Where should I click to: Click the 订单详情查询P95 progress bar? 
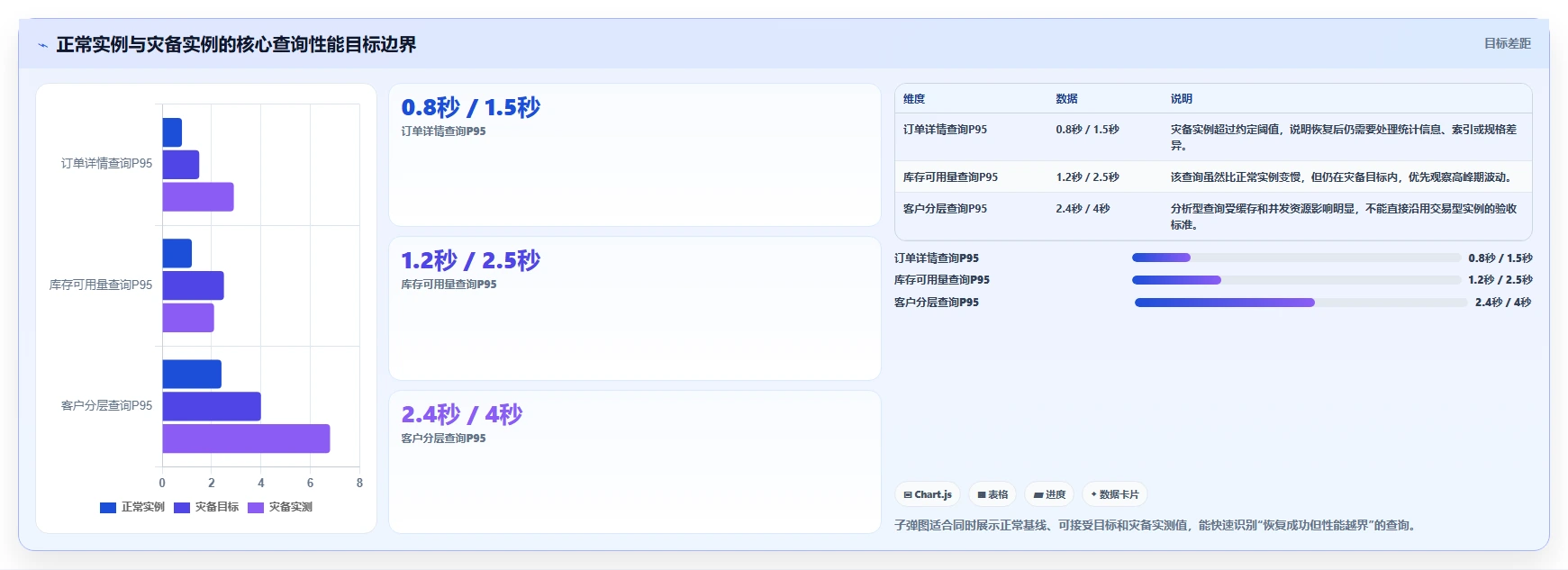tap(1296, 258)
